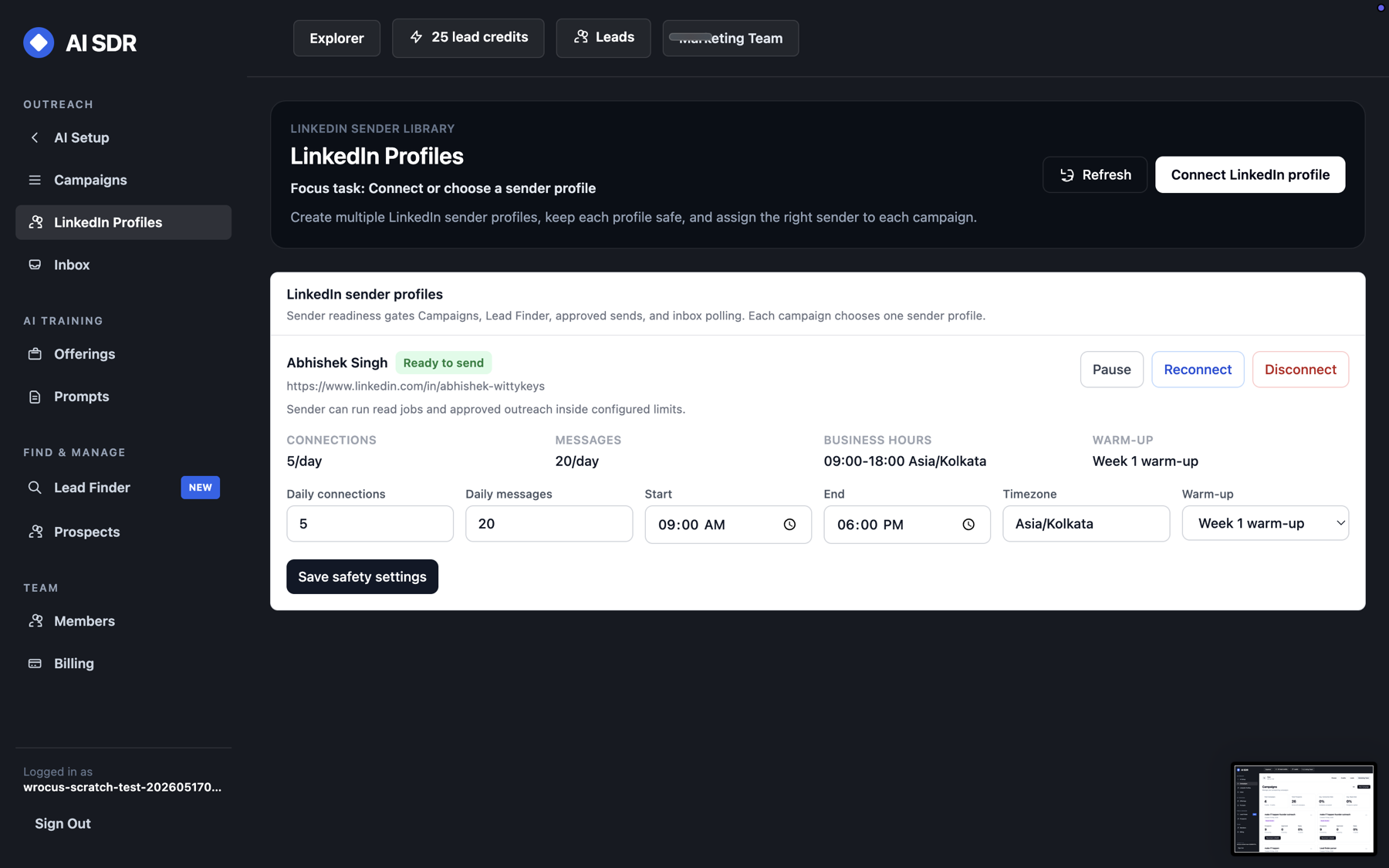Click the End time field
The image size is (1389, 868).
907,525
